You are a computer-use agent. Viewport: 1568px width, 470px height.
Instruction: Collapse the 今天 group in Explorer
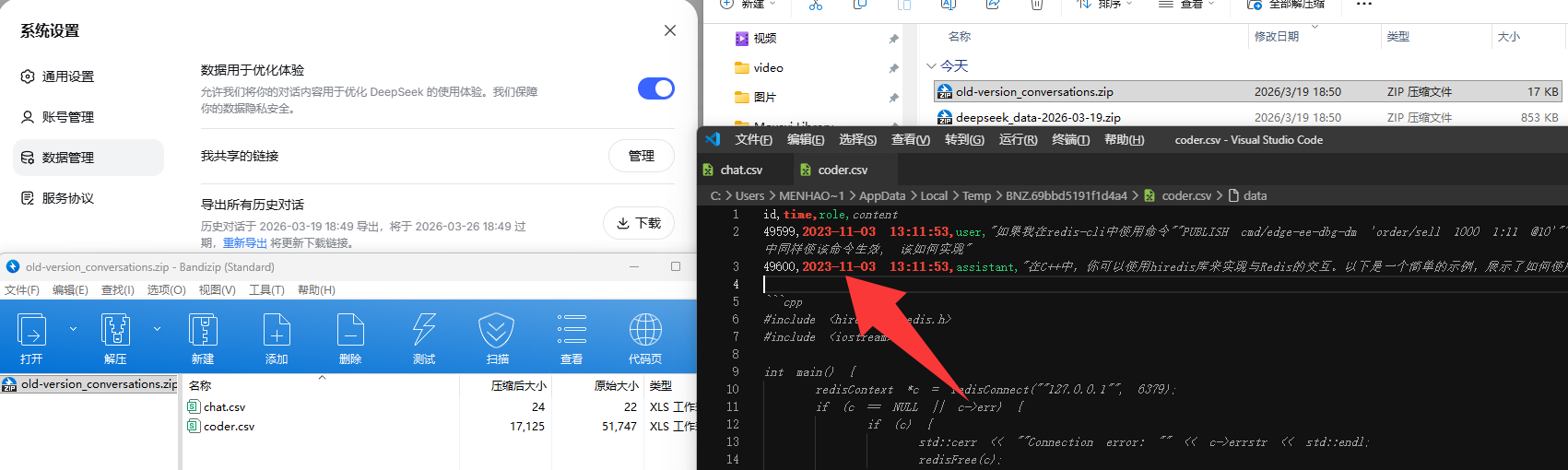click(x=932, y=66)
